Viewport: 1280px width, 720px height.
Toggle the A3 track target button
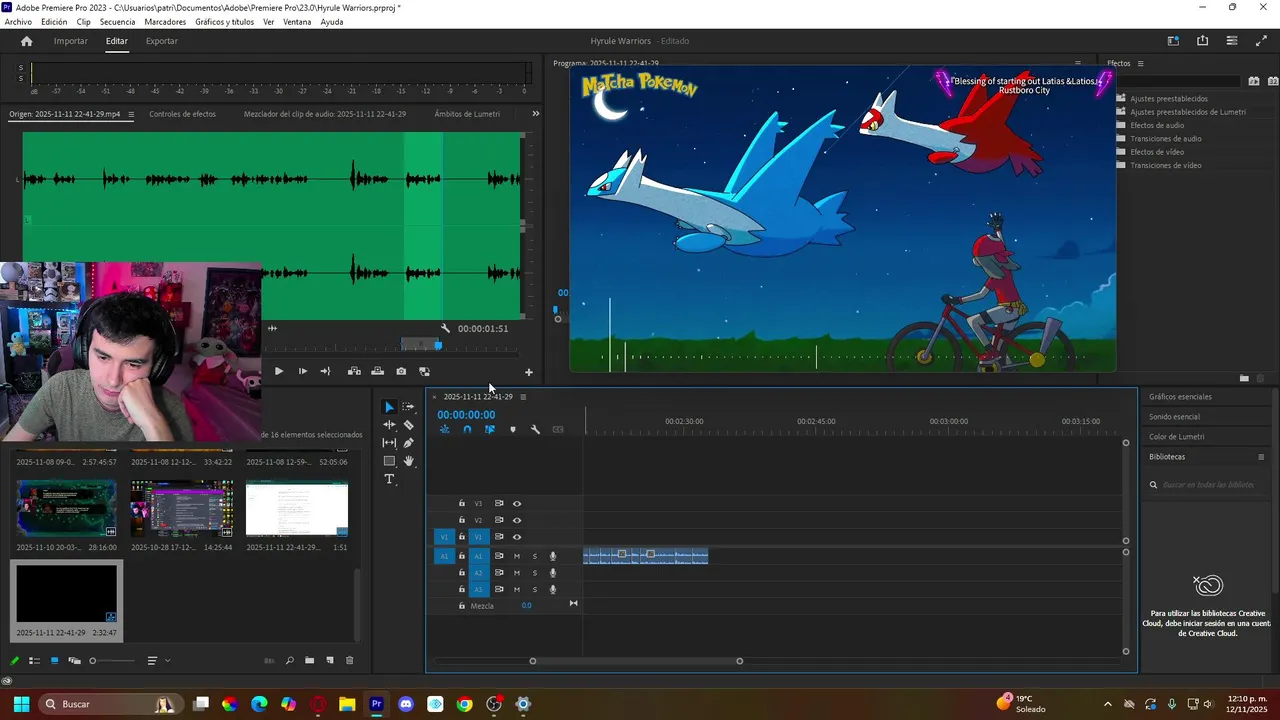pos(478,590)
